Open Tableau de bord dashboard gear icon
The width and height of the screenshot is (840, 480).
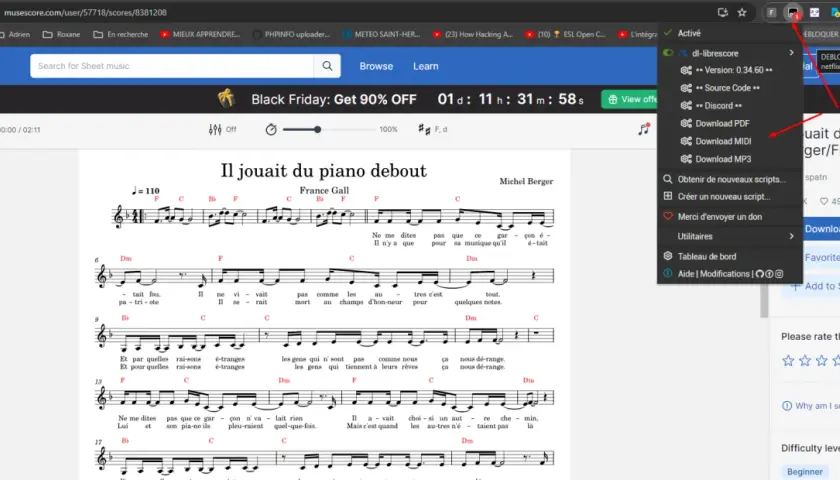click(668, 256)
